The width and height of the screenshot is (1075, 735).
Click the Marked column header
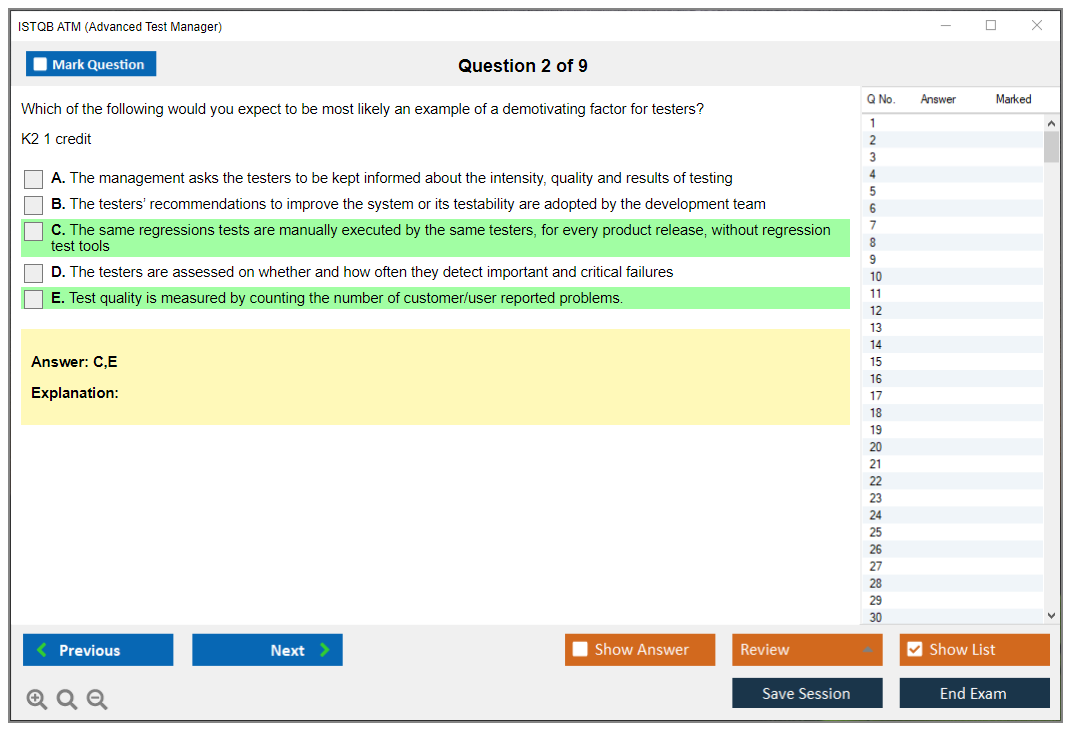point(1012,99)
